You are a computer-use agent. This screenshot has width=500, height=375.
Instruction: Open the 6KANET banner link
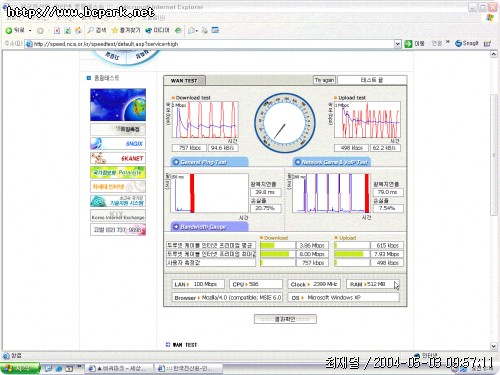(118, 158)
